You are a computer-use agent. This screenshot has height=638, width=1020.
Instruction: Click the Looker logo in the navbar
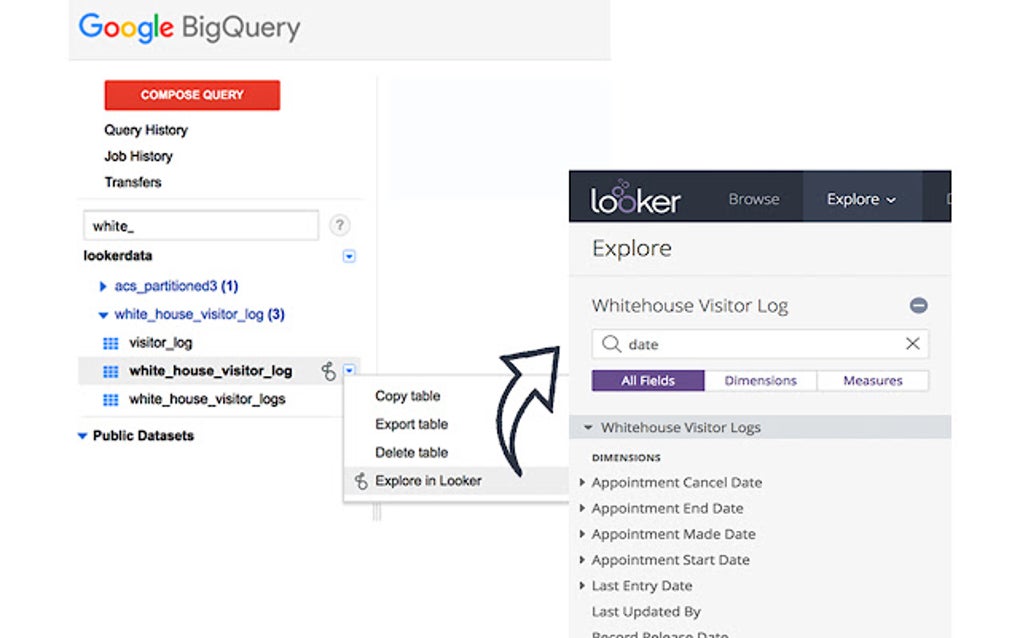637,198
